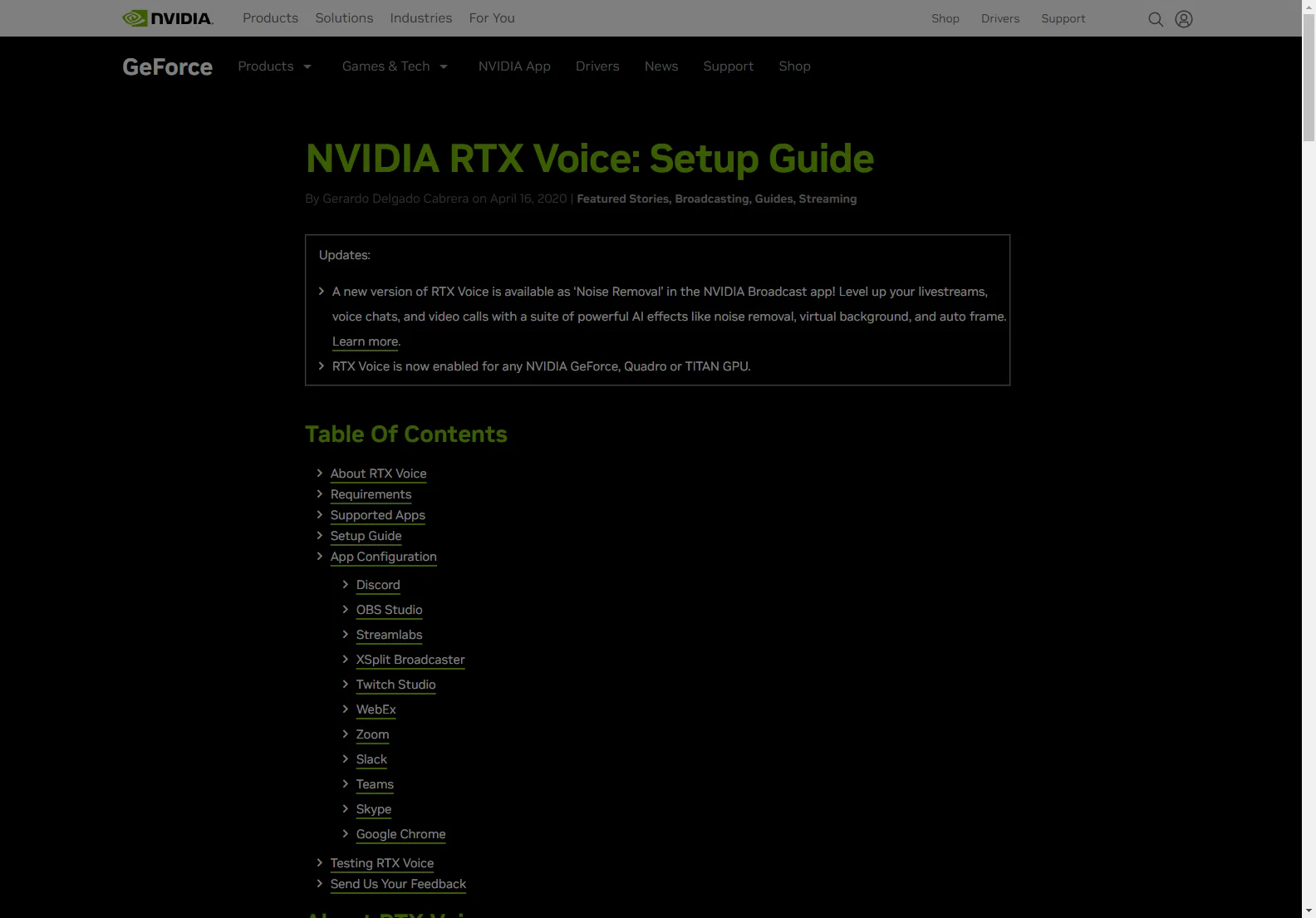Open Zoom configuration link
Image resolution: width=1316 pixels, height=918 pixels.
(x=372, y=734)
